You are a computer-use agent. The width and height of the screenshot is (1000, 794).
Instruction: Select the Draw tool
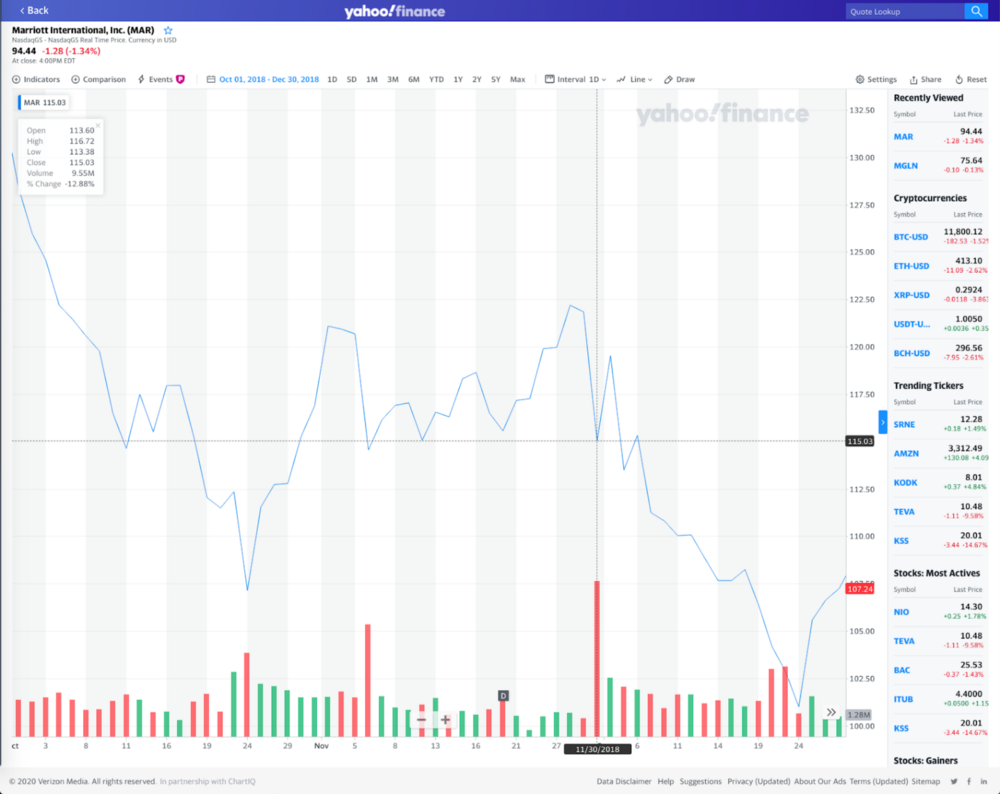[x=679, y=79]
